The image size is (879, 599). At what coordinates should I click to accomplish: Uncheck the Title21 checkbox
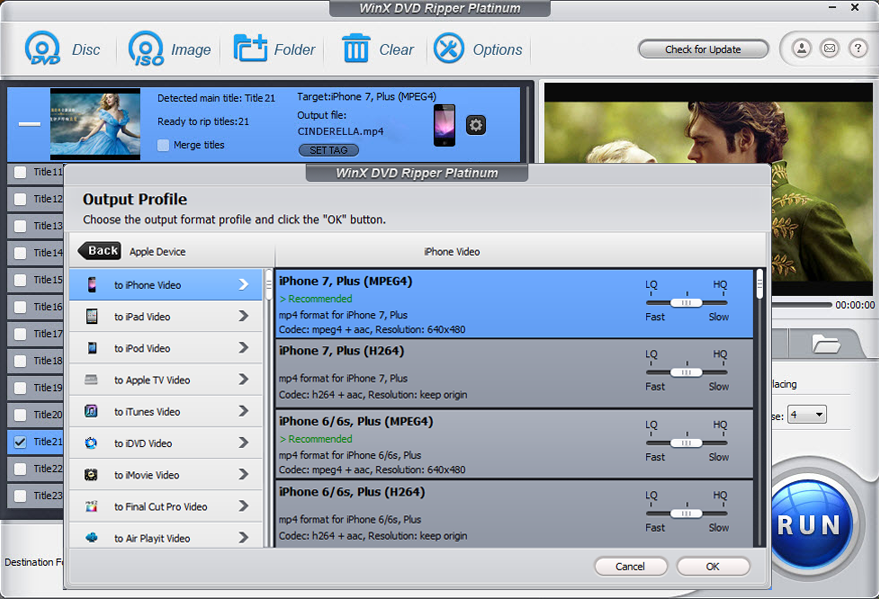(x=20, y=442)
